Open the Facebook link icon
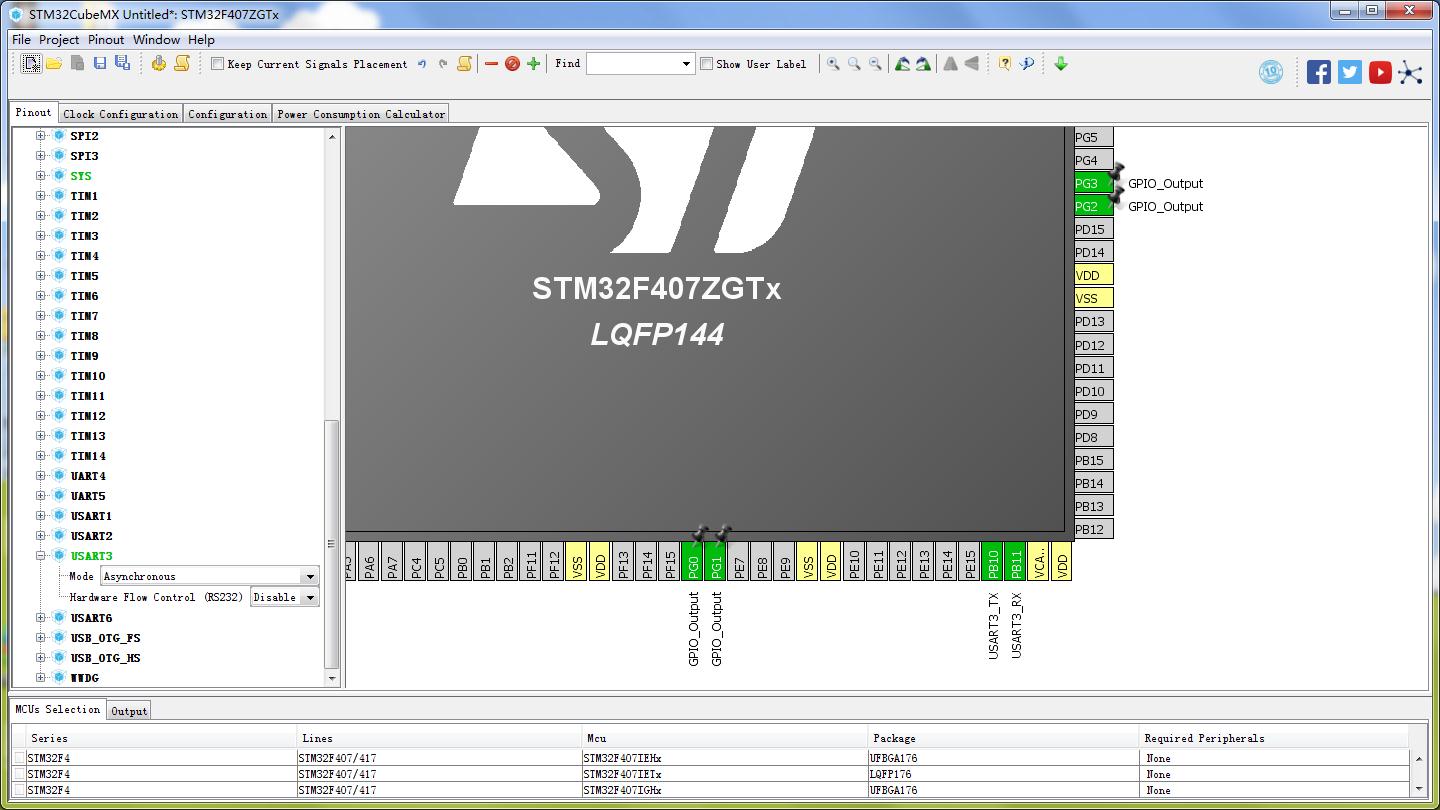The height and width of the screenshot is (810, 1440). pos(1319,72)
